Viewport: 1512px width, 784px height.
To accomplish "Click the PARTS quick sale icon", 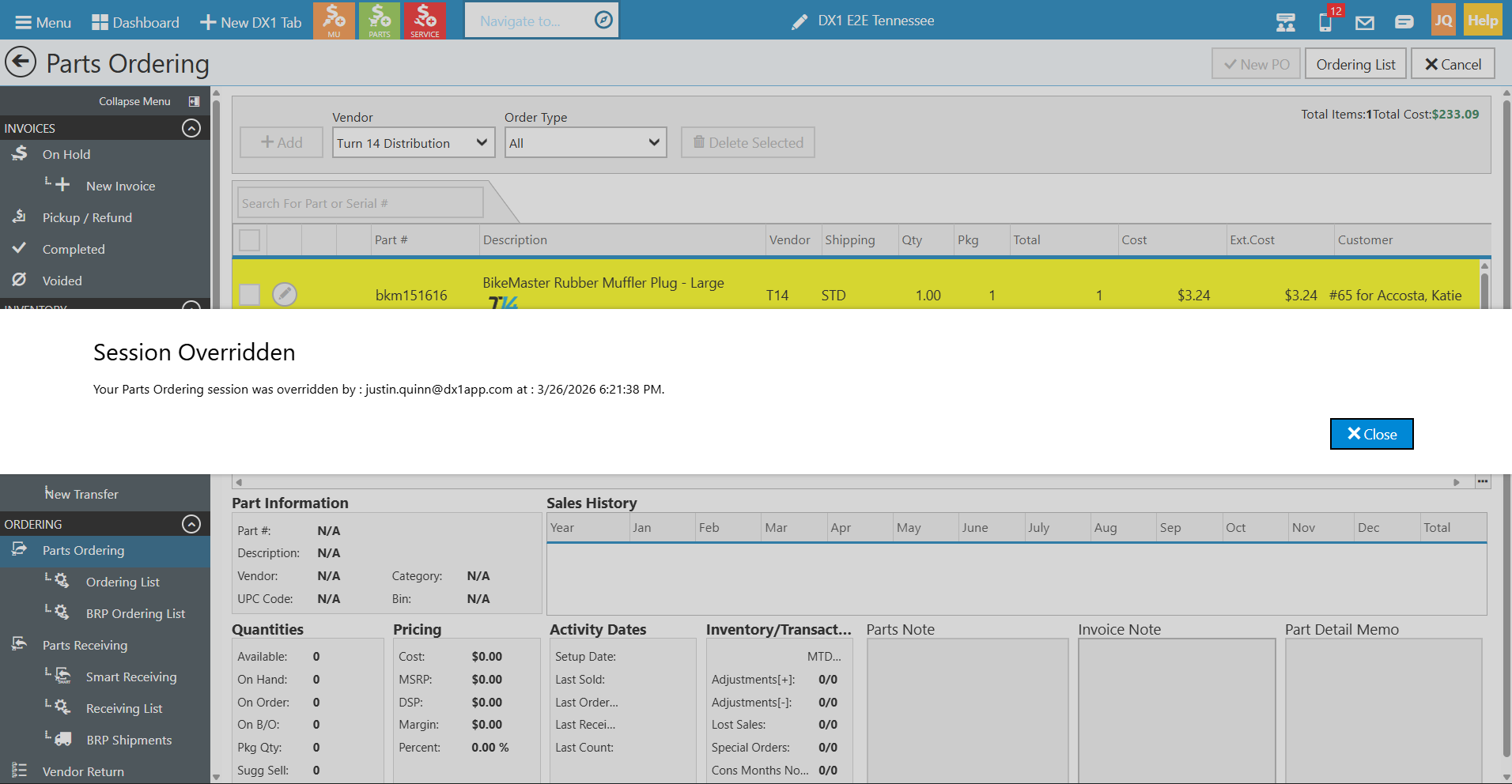I will [x=380, y=21].
